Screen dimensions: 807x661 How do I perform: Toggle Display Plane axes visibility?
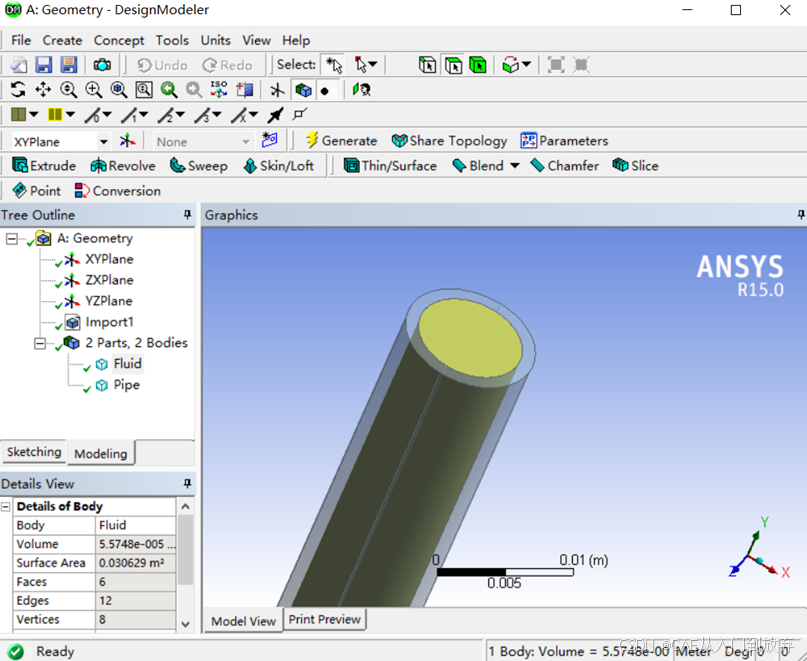[277, 90]
